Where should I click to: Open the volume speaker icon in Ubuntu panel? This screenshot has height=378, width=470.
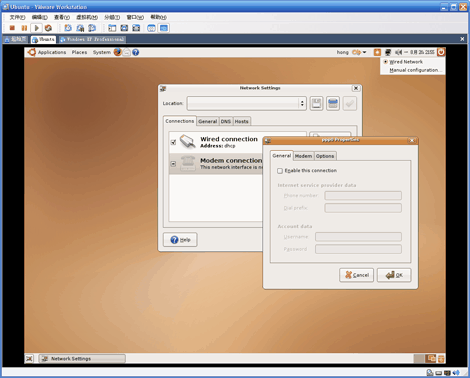pyautogui.click(x=398, y=52)
